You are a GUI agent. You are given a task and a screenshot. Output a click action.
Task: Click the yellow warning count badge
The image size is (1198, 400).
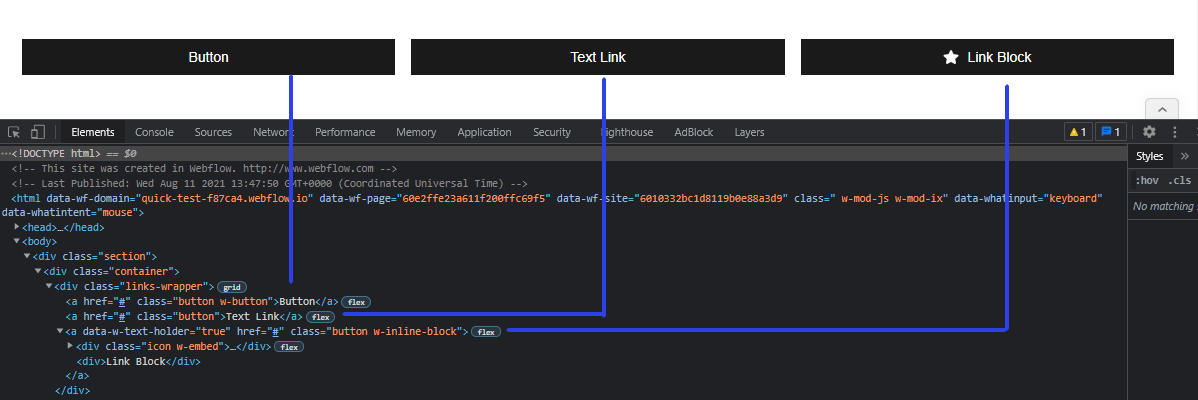[1078, 132]
